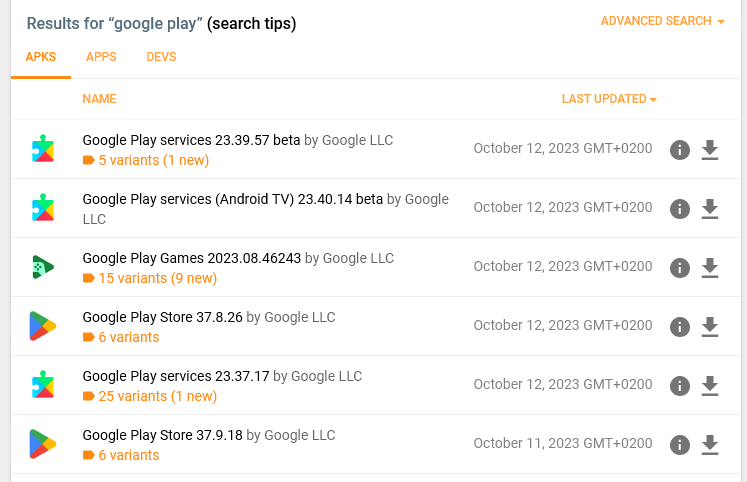Sort results by Last Updated column
Image resolution: width=747 pixels, height=482 pixels.
(609, 99)
